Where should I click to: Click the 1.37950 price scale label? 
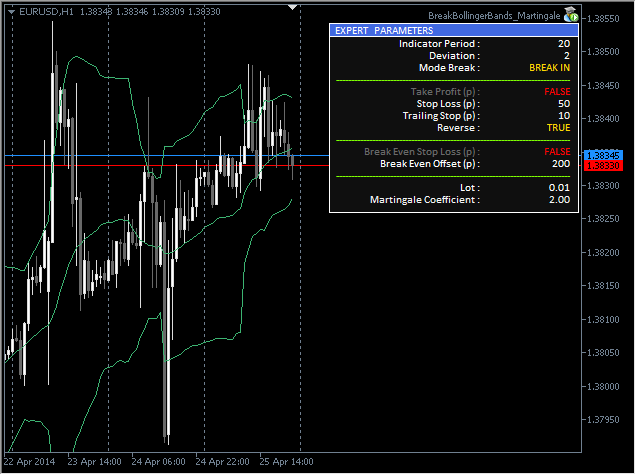click(603, 420)
